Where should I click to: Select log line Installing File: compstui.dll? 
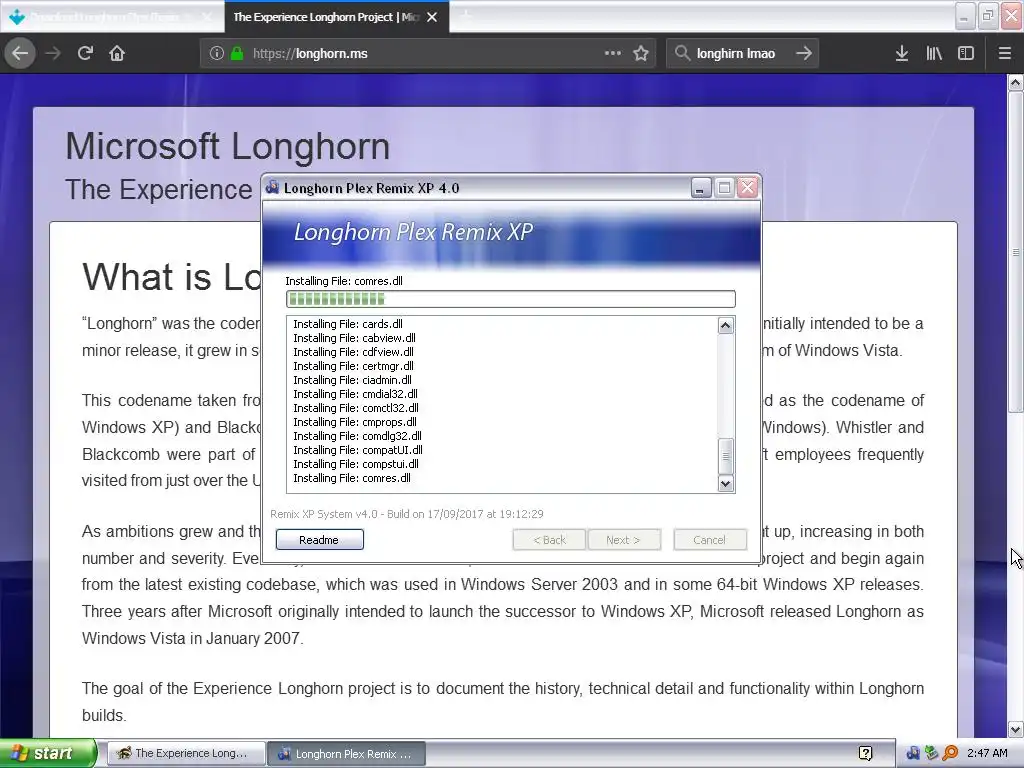356,464
